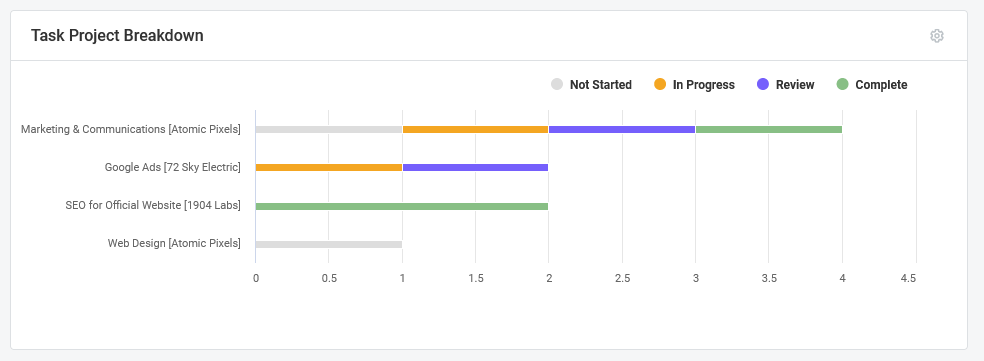Toggle the Complete legend series
This screenshot has height=361, width=984.
pyautogui.click(x=872, y=85)
